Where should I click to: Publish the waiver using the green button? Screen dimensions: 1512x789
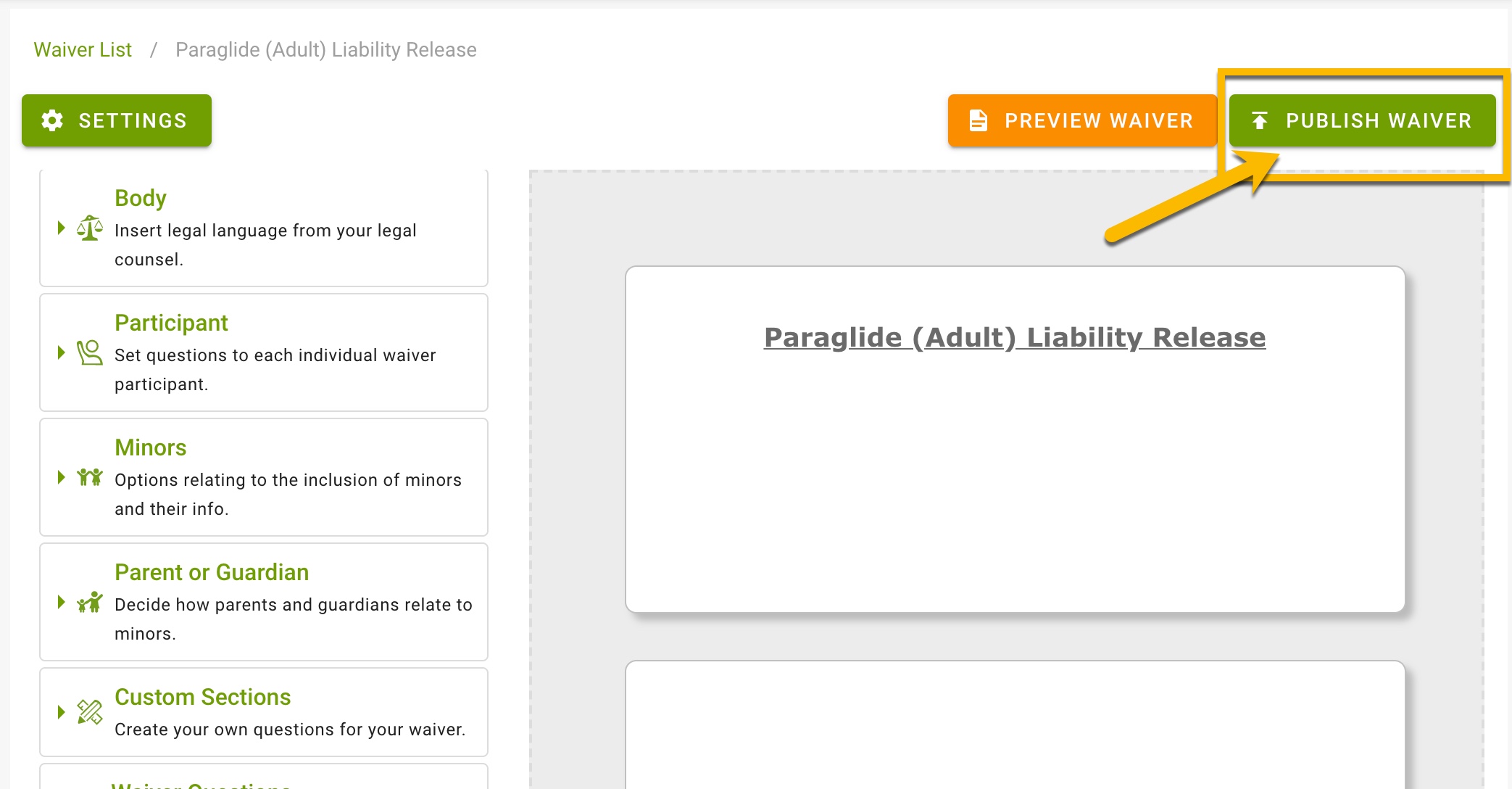tap(1363, 120)
